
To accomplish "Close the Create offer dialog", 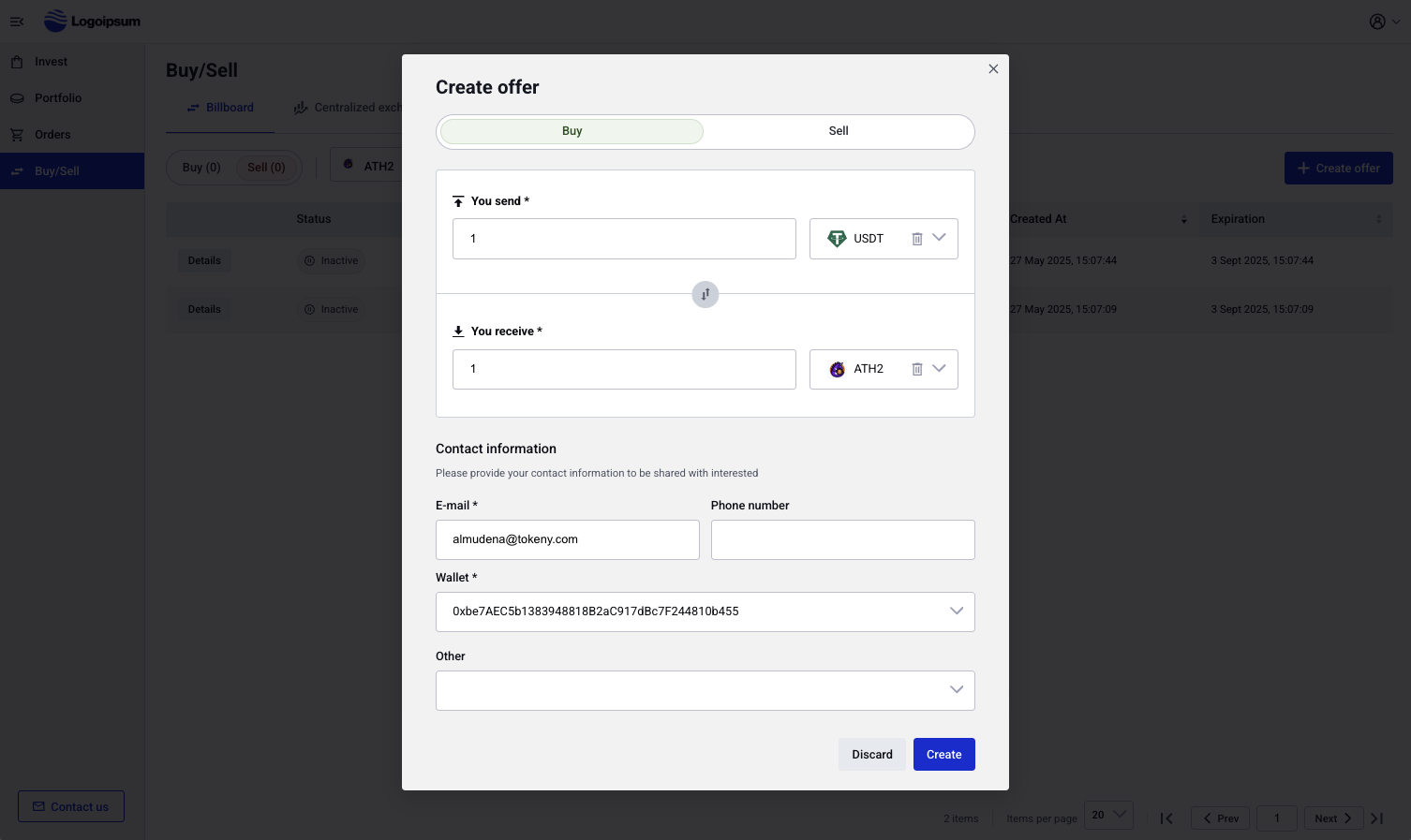I will coord(993,68).
